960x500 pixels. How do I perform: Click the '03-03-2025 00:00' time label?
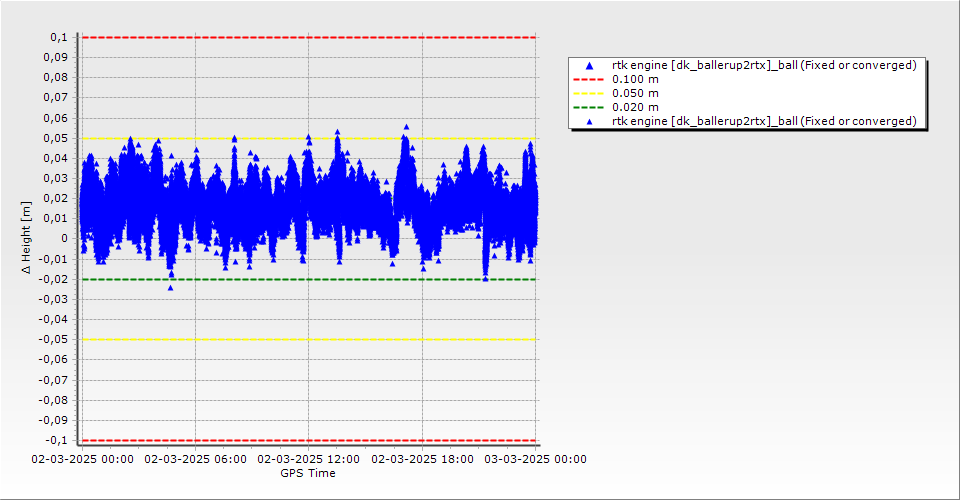[x=536, y=459]
